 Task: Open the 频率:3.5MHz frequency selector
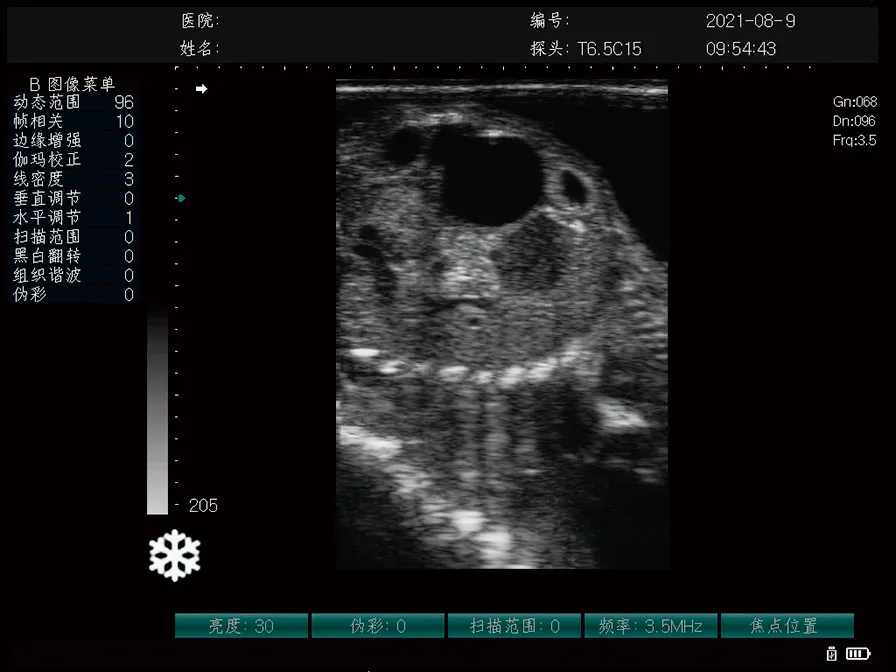pos(649,625)
